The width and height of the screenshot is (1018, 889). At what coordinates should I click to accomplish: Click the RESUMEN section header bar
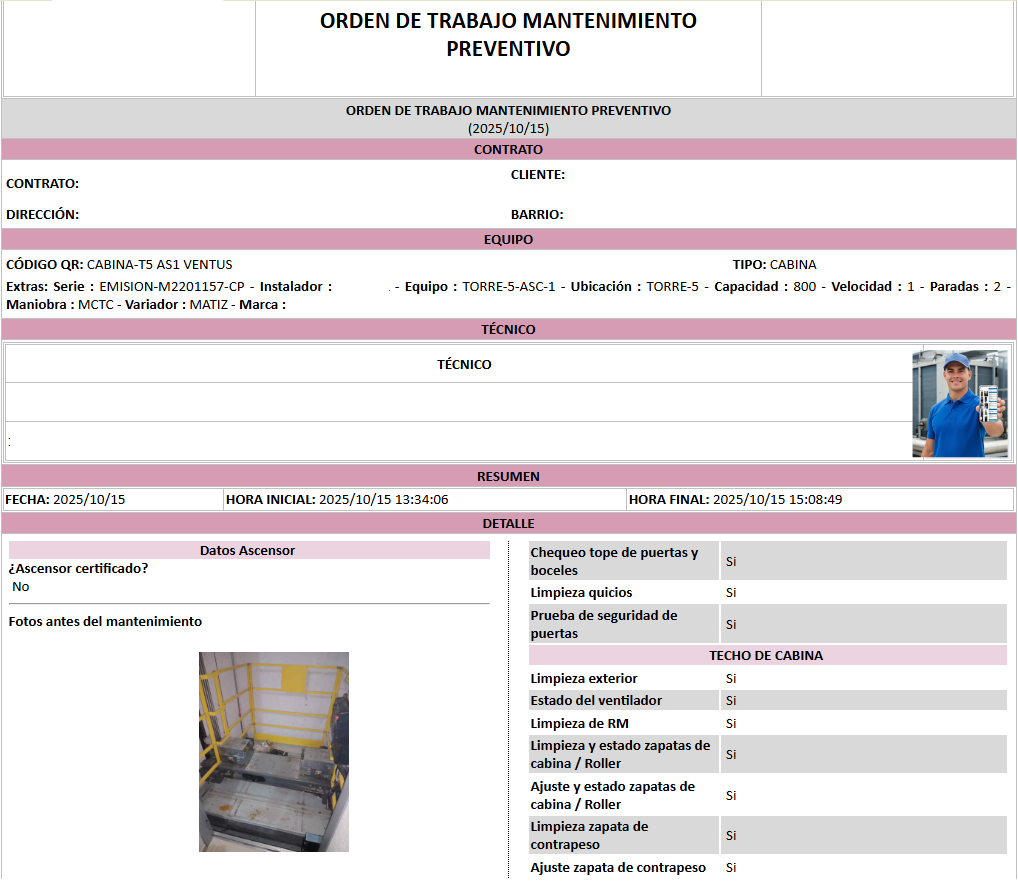click(508, 477)
